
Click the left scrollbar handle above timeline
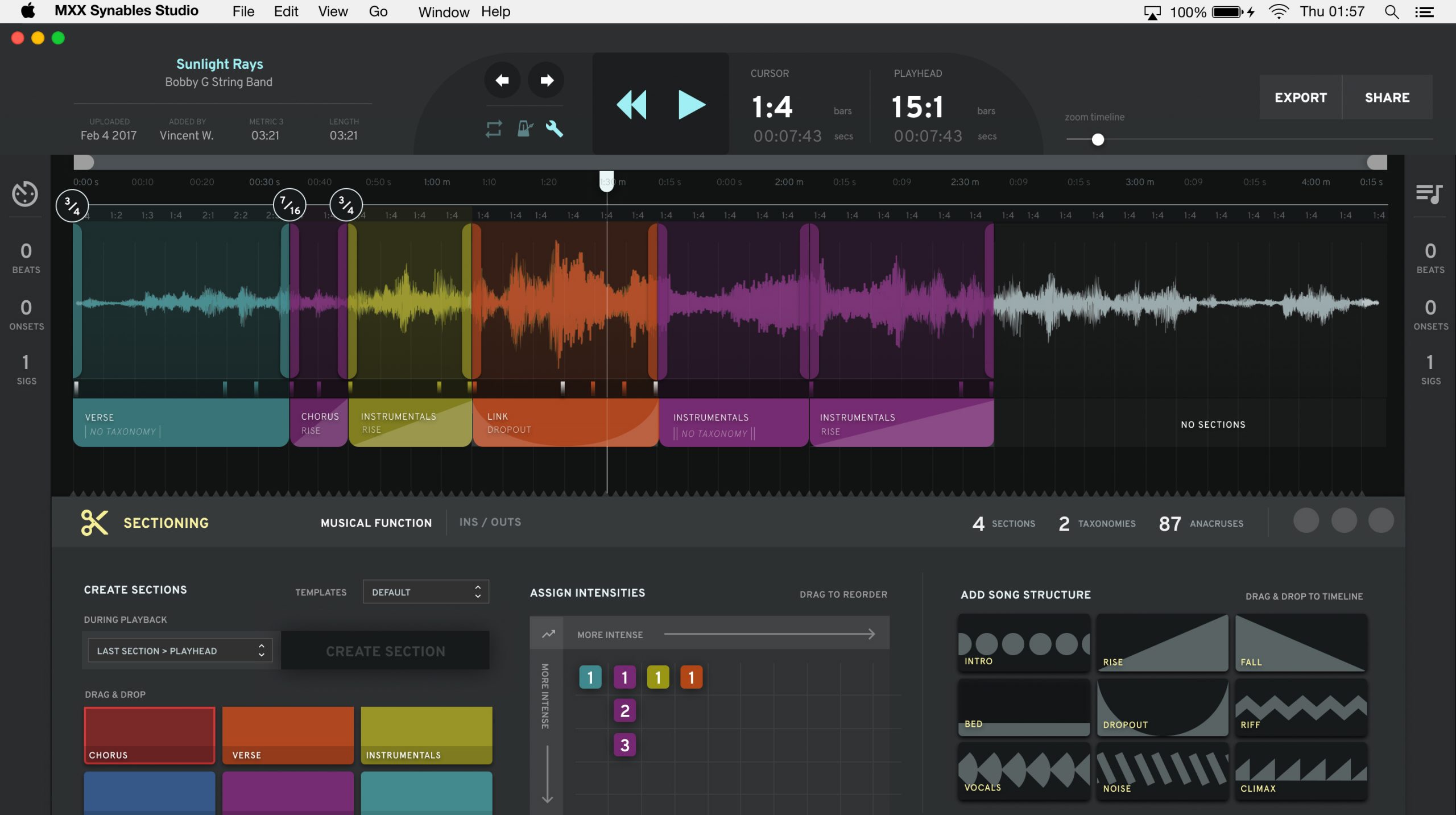point(84,163)
